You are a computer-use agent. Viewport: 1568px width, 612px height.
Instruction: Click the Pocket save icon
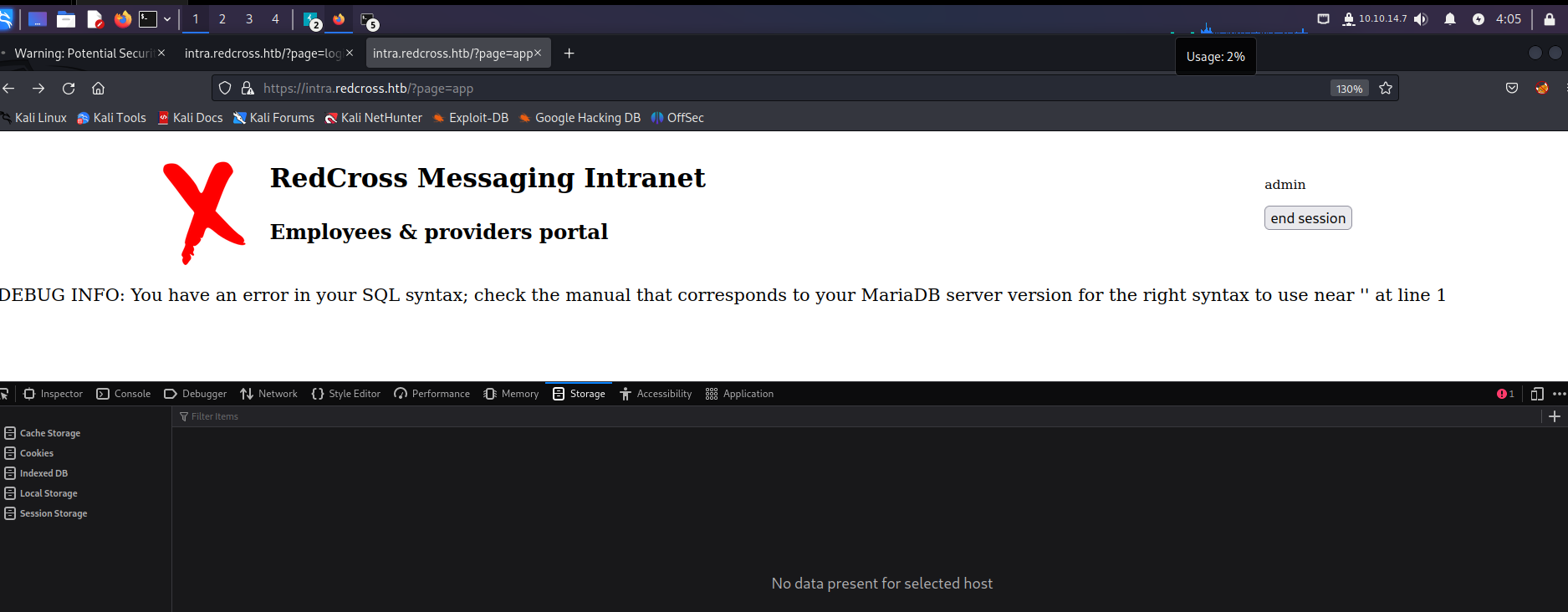point(1512,88)
